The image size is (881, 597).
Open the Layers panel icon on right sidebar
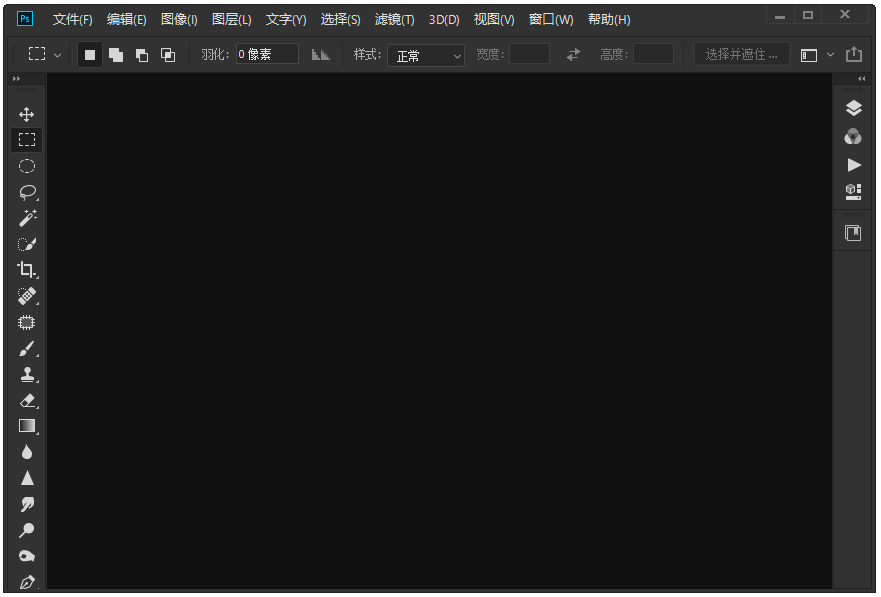point(852,107)
